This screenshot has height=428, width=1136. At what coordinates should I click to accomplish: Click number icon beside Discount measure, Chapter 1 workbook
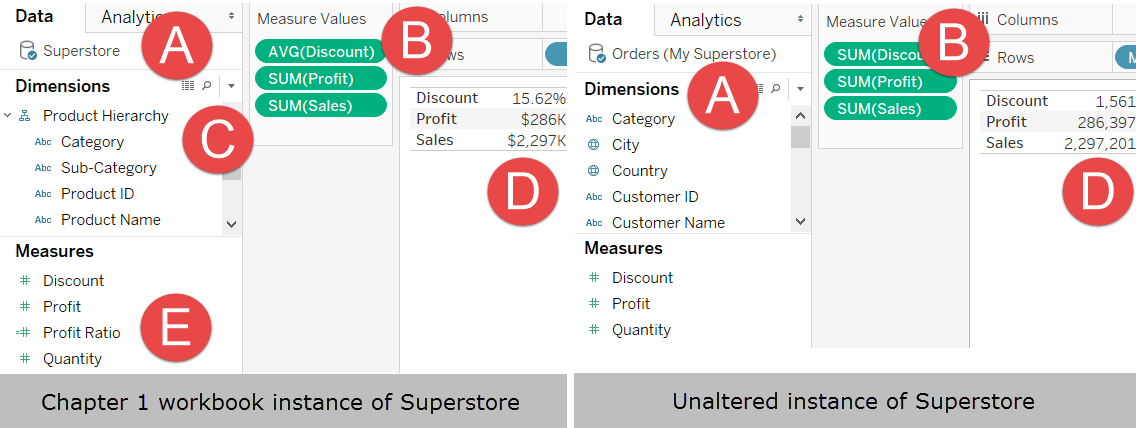click(x=25, y=280)
